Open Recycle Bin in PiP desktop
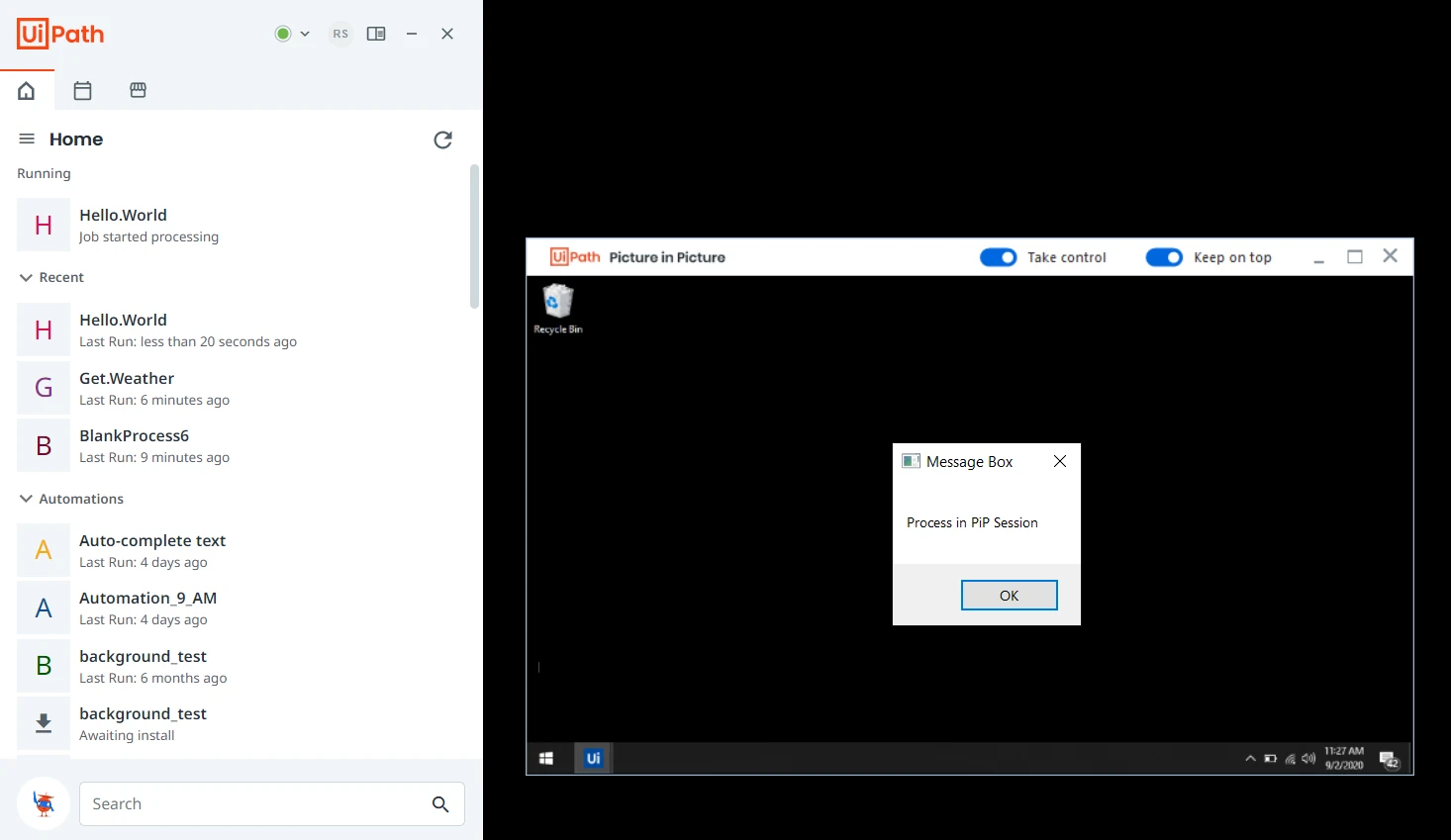1451x840 pixels. (558, 309)
